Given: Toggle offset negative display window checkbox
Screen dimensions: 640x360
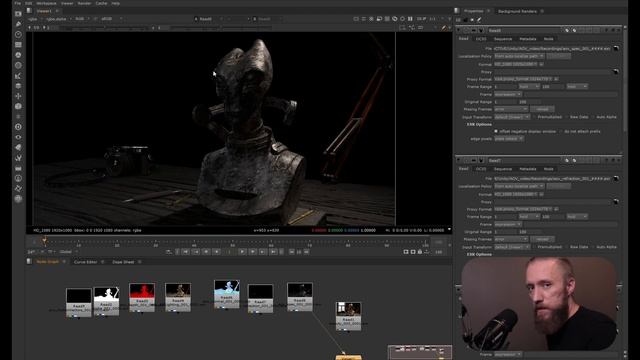Looking at the screenshot, I should click(496, 131).
